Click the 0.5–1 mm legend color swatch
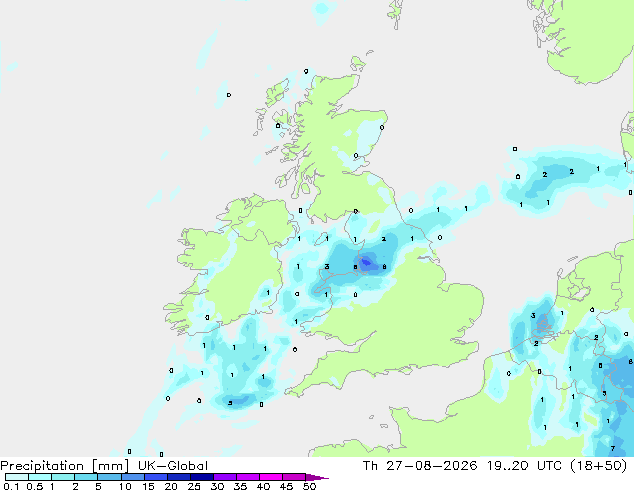 coord(40,477)
